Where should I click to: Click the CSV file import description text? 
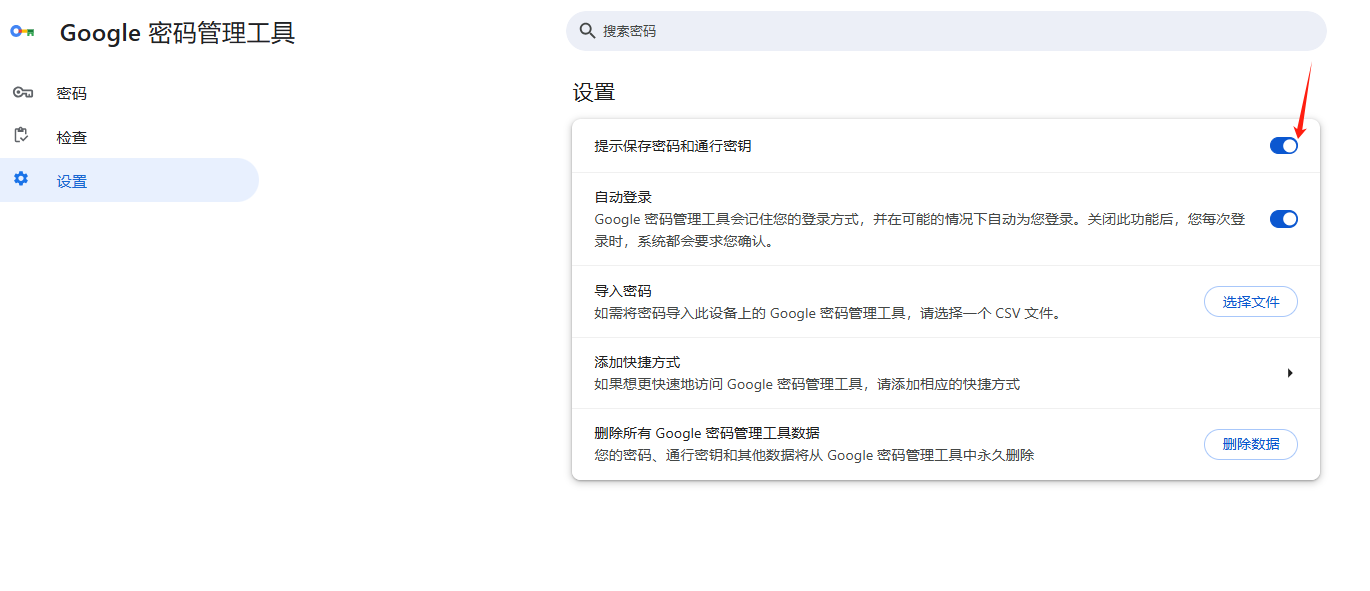pos(827,313)
